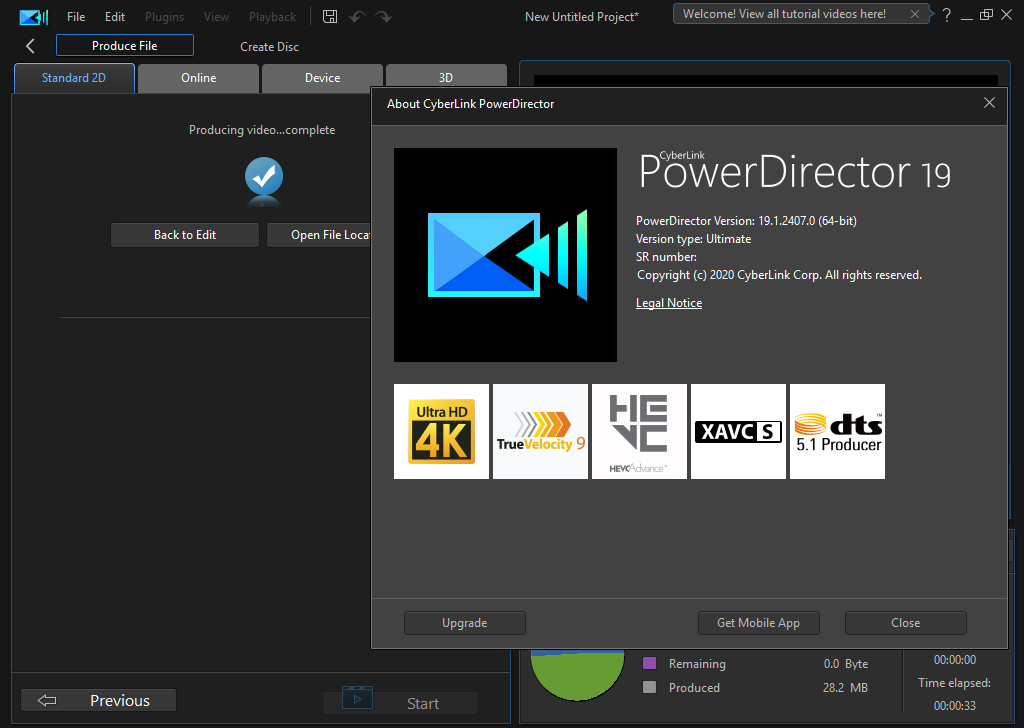Click the large PowerDirector logo in About dialog
The image size is (1024, 728).
coord(505,255)
